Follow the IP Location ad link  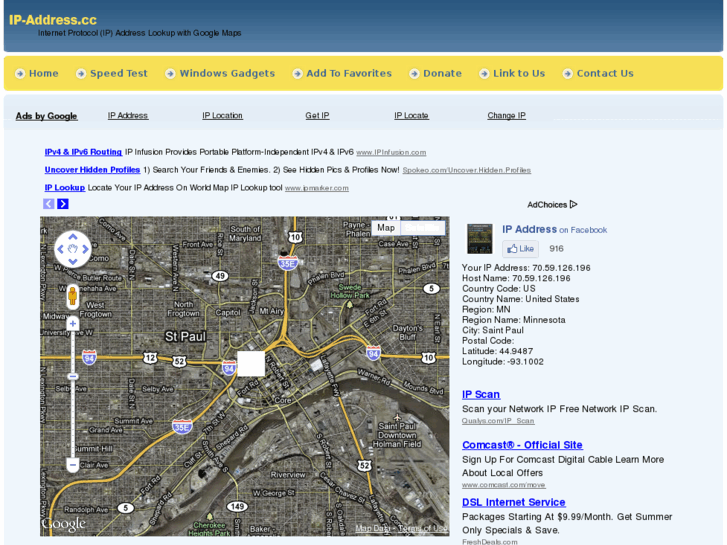(x=222, y=115)
